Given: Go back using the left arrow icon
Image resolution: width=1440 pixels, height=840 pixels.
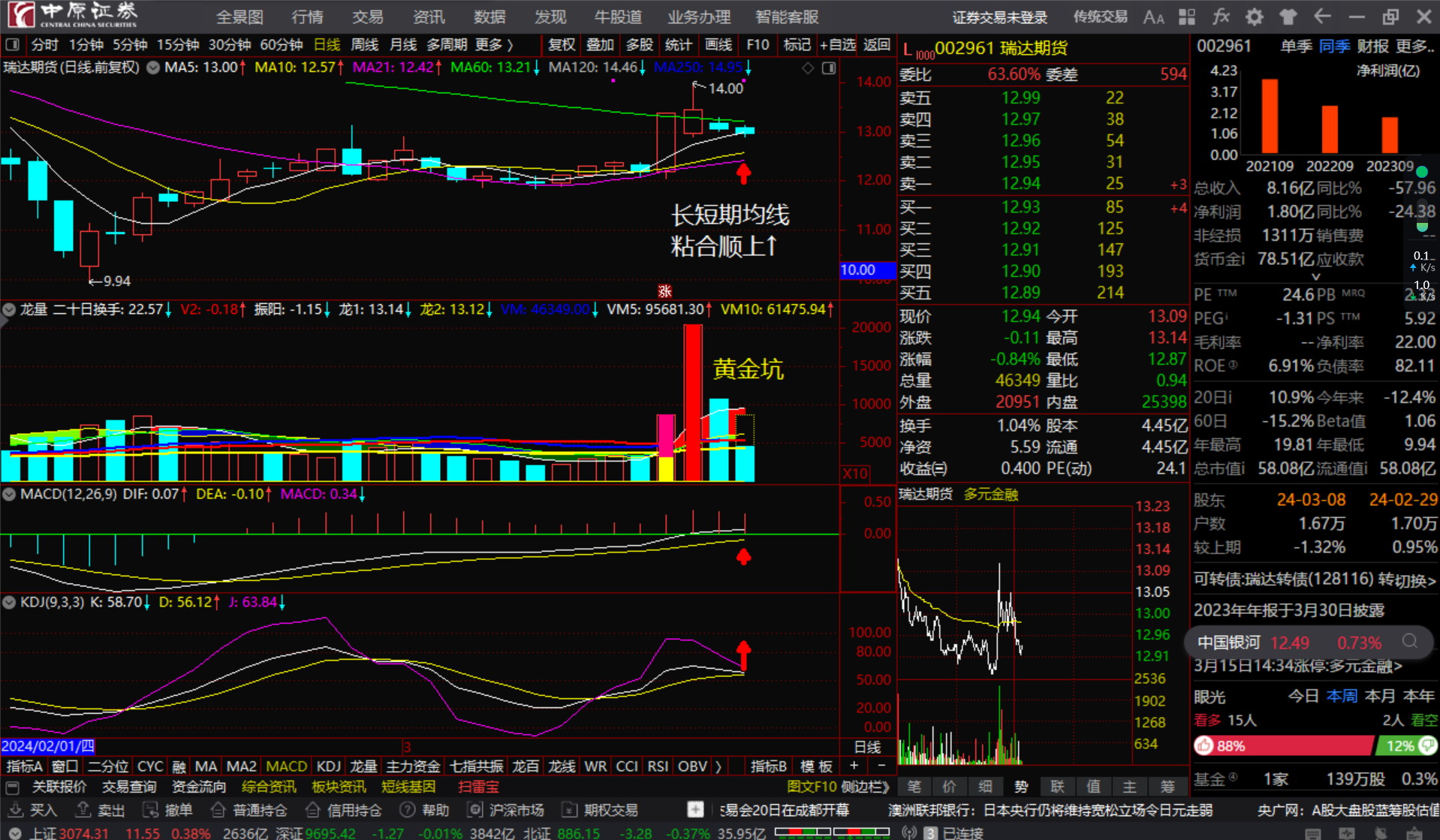Looking at the screenshot, I should click(x=1322, y=17).
